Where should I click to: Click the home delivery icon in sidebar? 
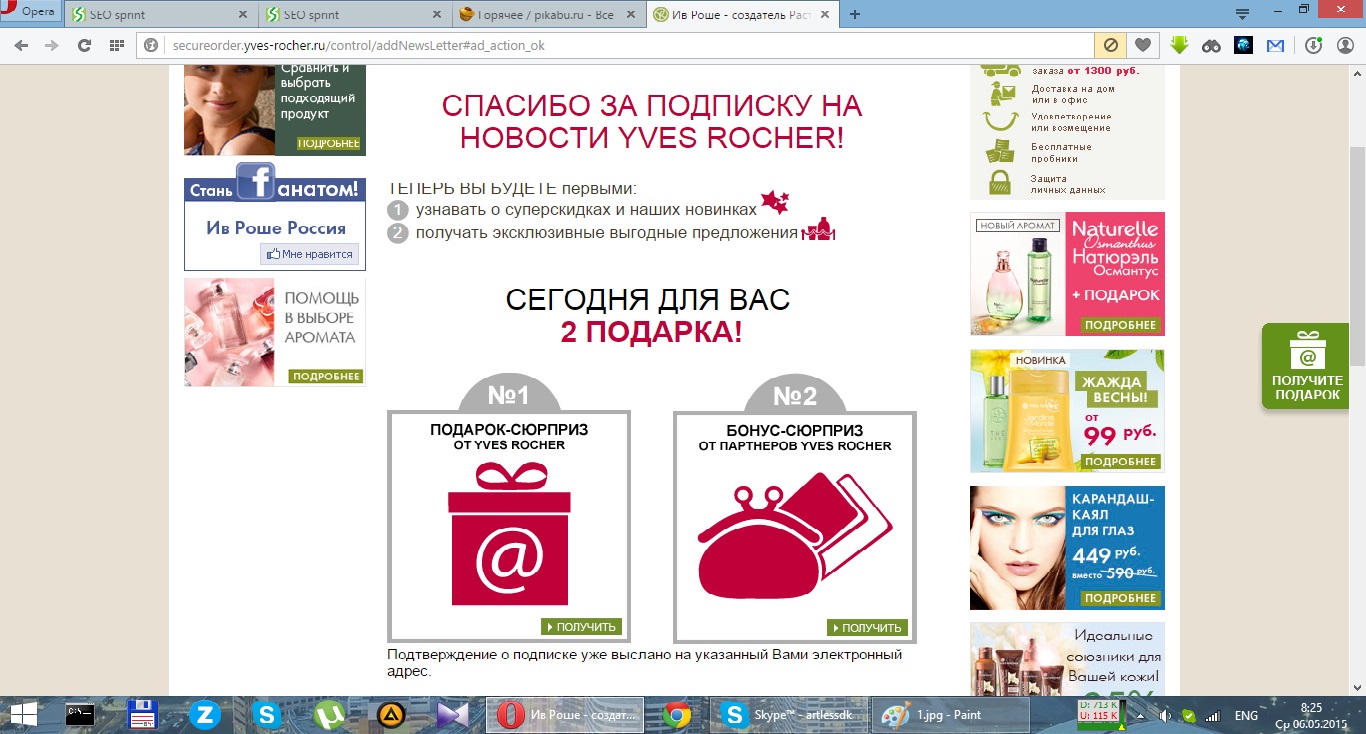pos(1001,95)
